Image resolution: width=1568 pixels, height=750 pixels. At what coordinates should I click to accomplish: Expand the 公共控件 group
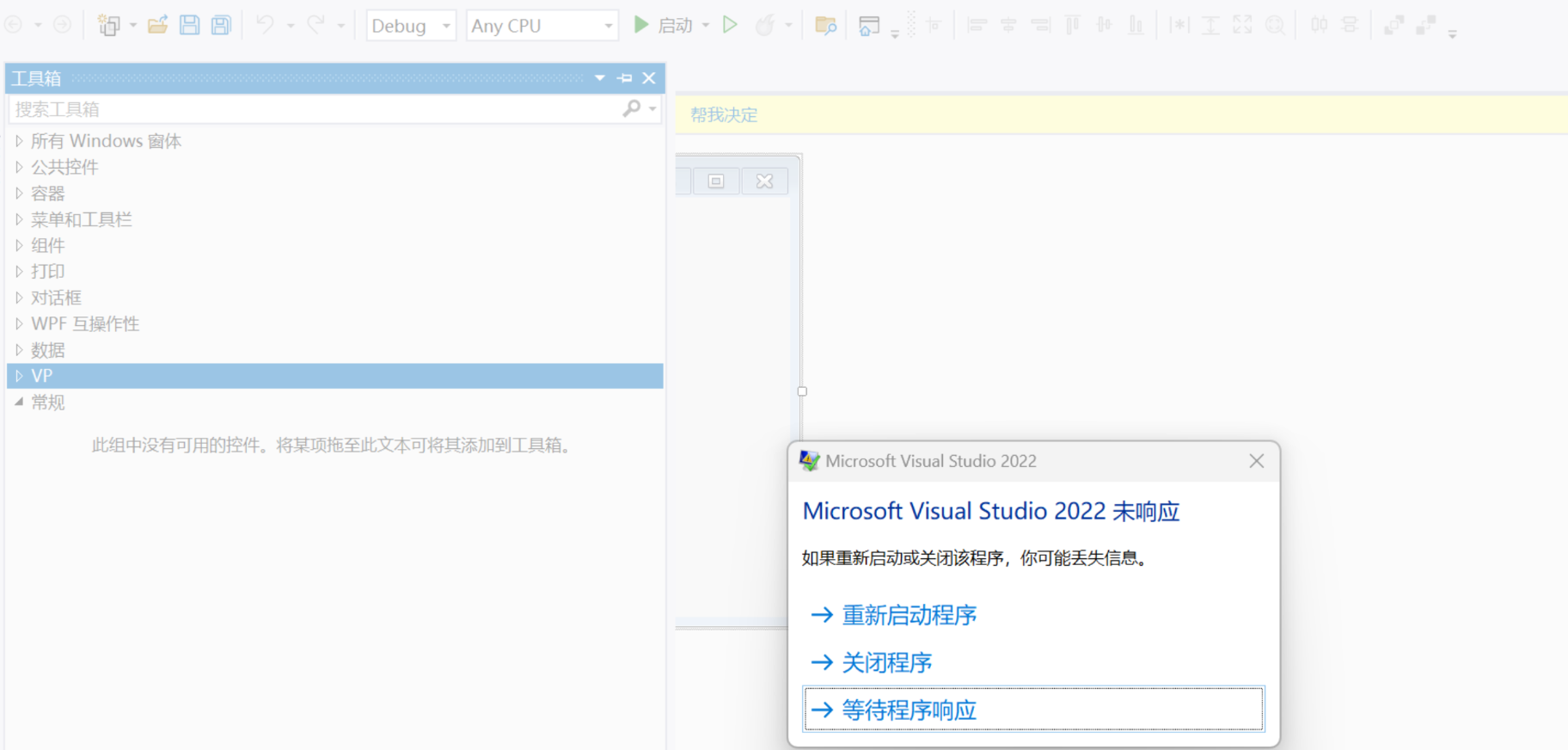[x=19, y=167]
